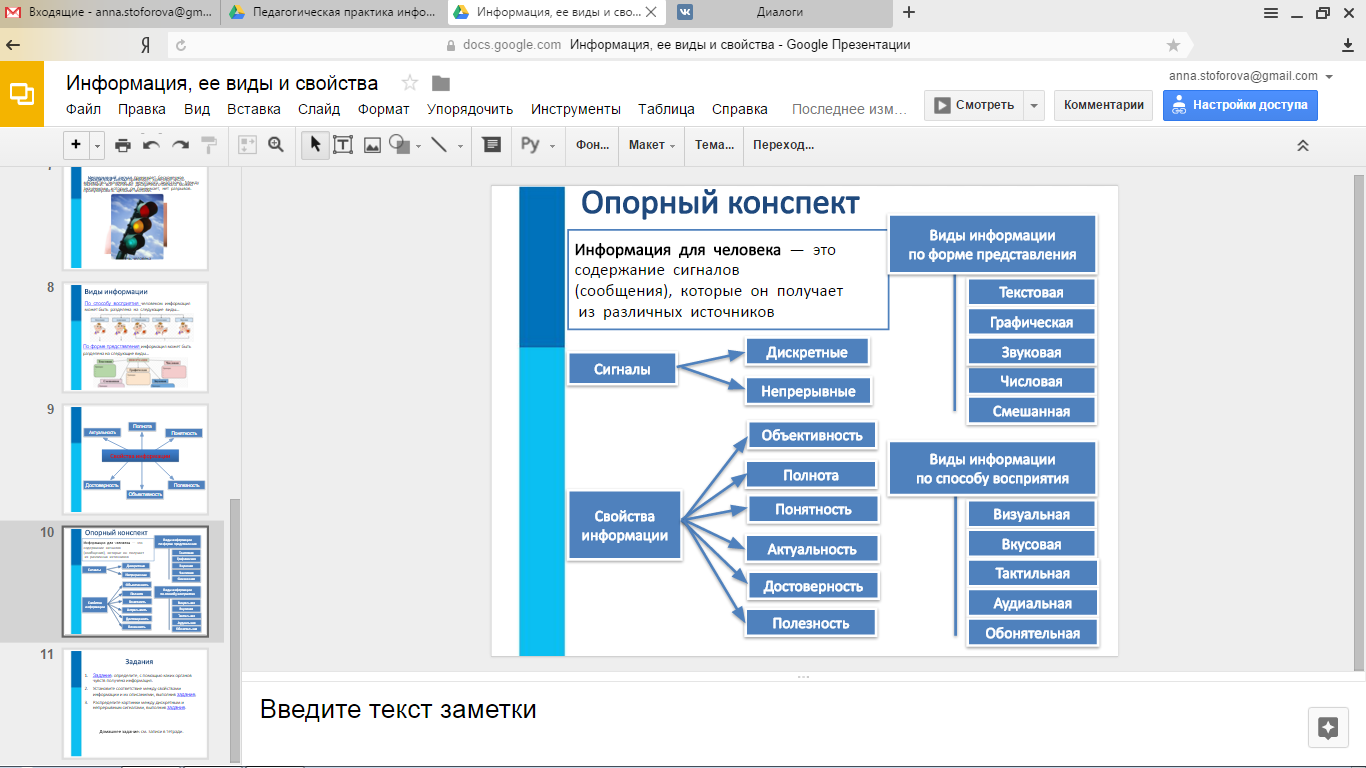This screenshot has width=1366, height=768.
Task: Click the Yandex Я home button
Action: point(145,46)
